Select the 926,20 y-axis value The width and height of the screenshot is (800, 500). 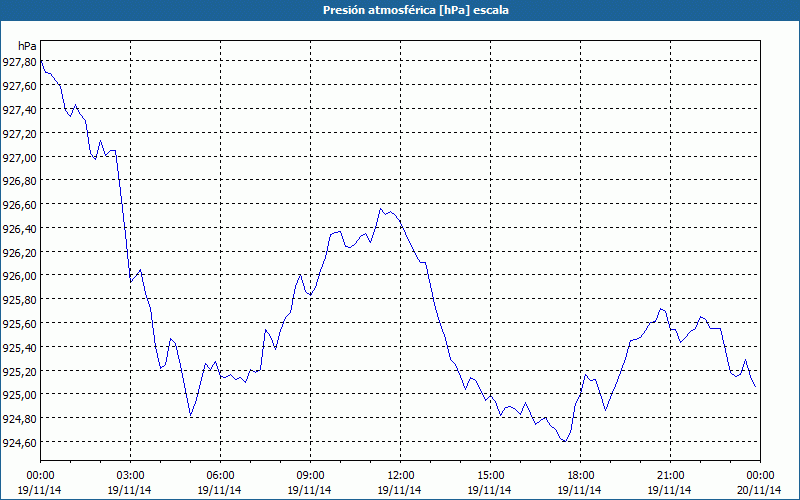[x=20, y=253]
